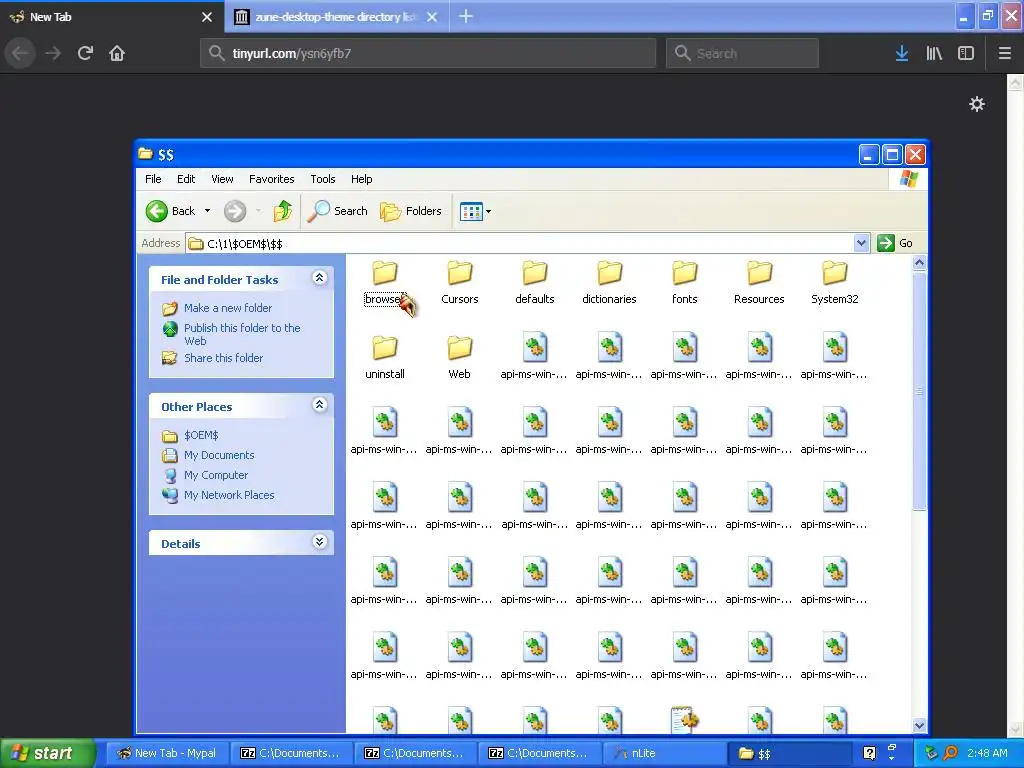Open the Cursors folder

(x=460, y=283)
